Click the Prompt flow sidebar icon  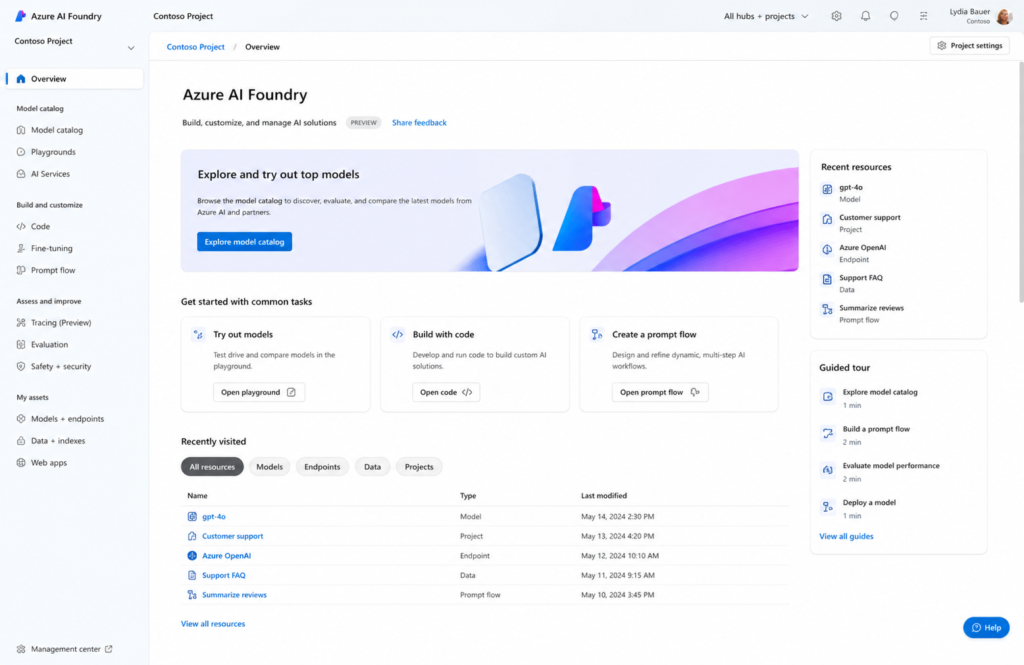(x=21, y=270)
